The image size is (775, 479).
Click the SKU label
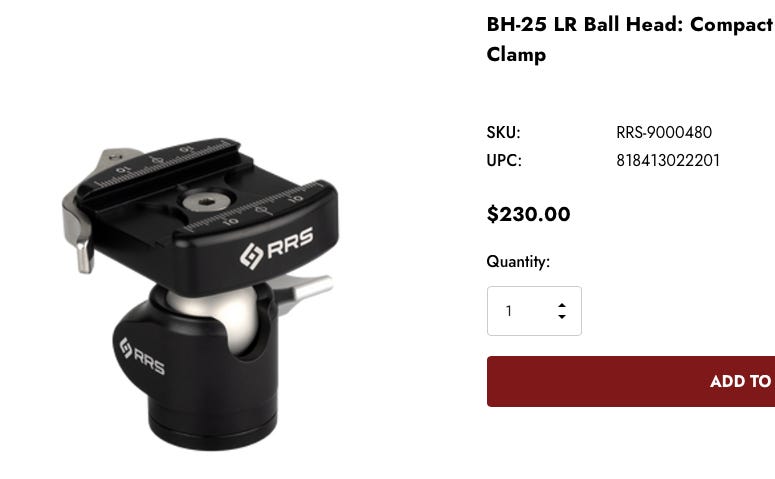pos(503,132)
